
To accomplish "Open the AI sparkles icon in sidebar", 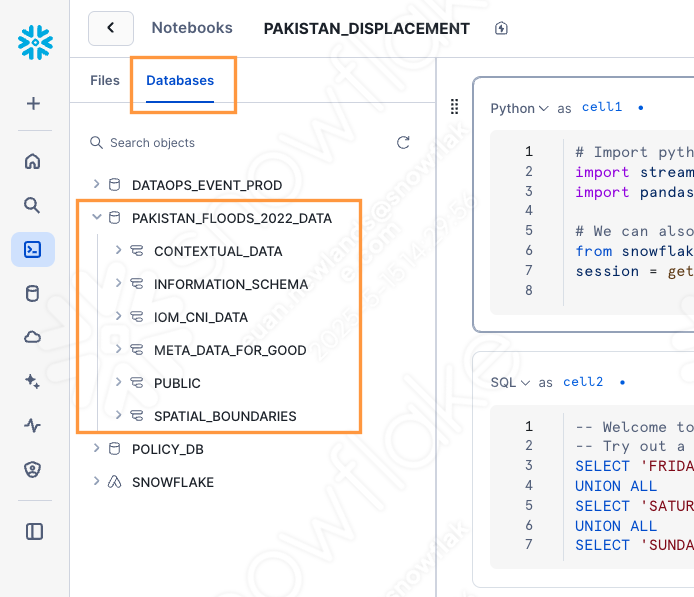I will click(32, 381).
